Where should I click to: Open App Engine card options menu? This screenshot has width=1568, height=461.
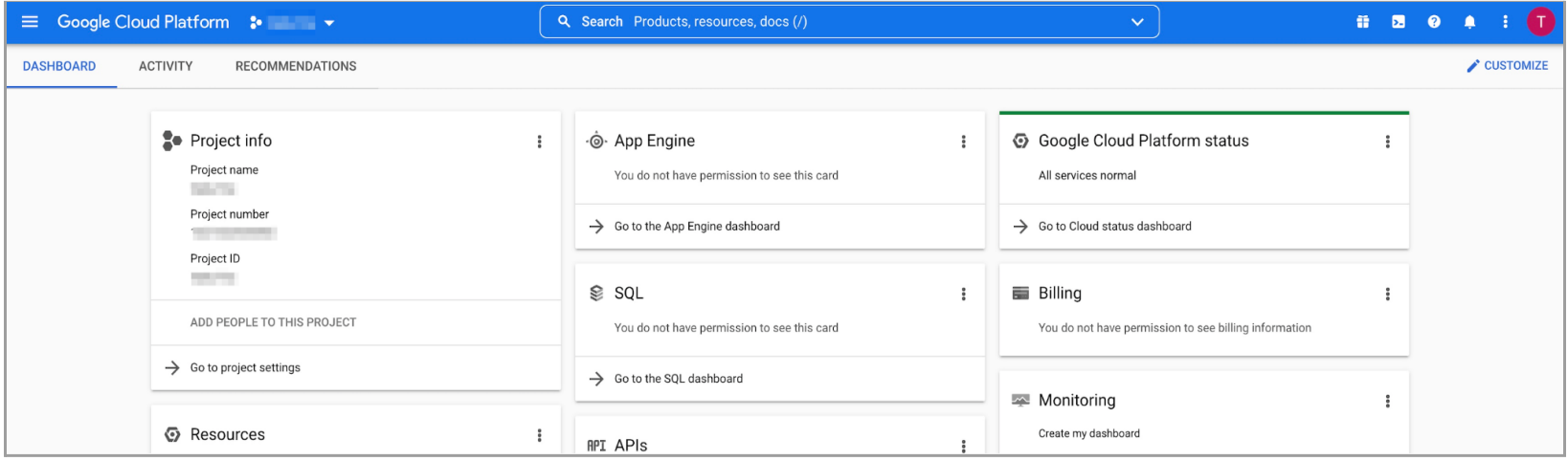tap(963, 142)
